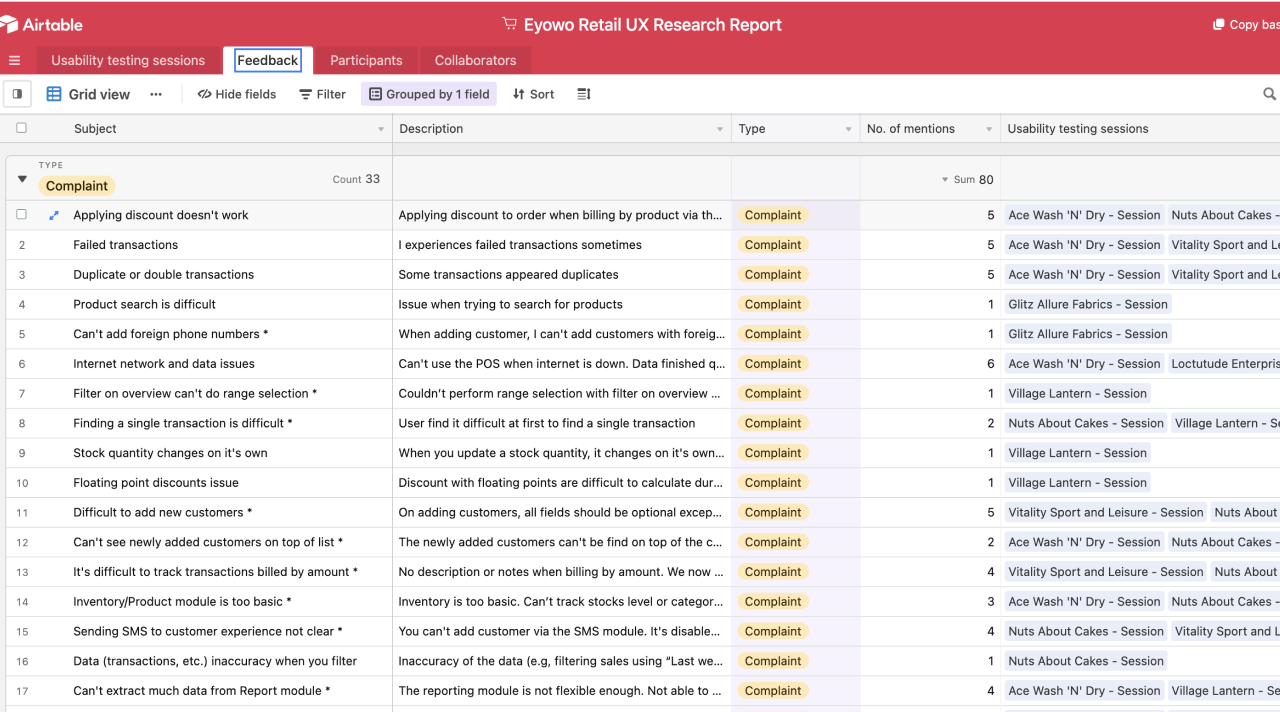Click the Hide fields button
This screenshot has height=712, width=1280.
237,94
